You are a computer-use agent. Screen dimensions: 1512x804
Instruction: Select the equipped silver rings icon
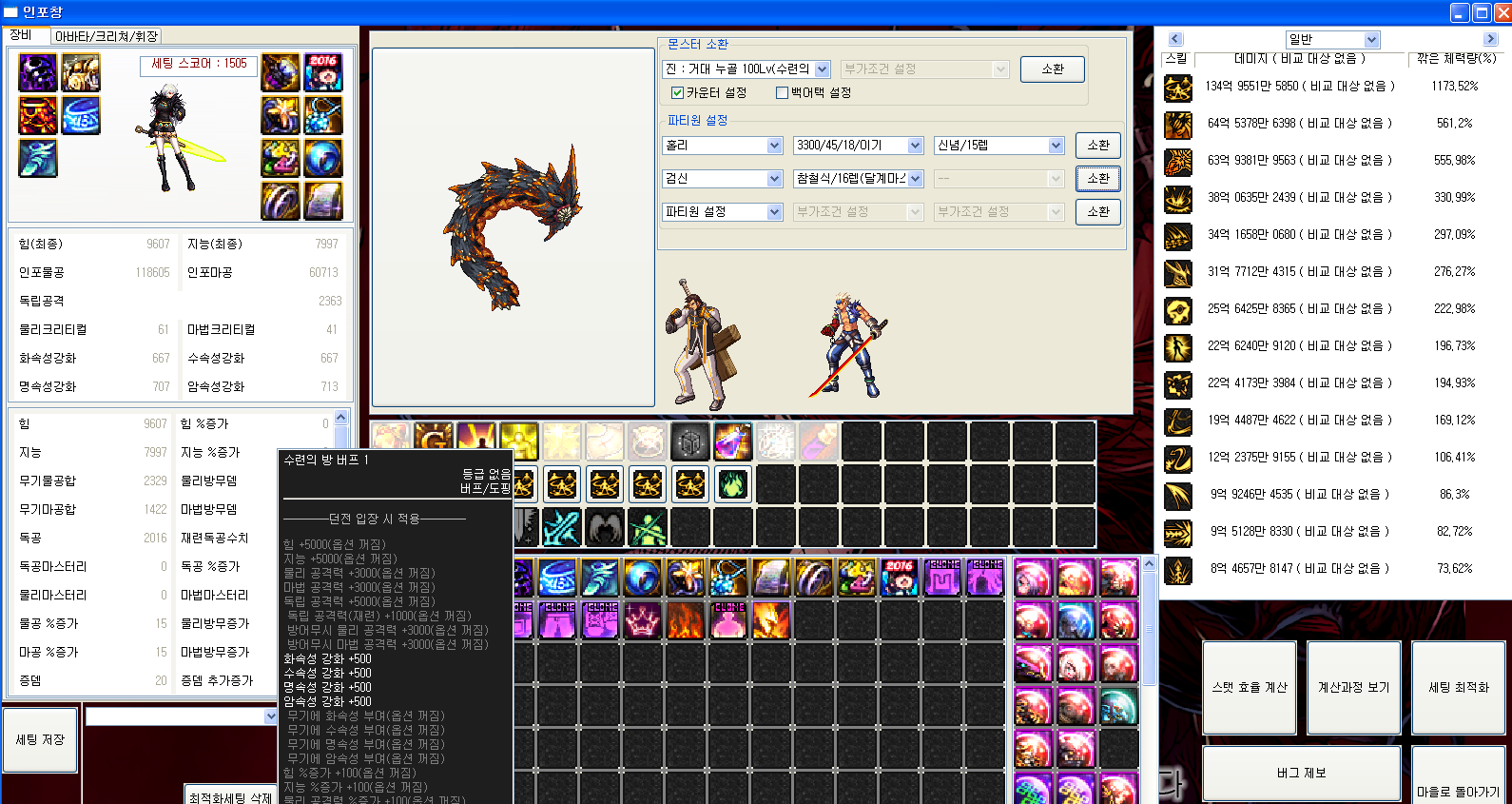click(281, 201)
